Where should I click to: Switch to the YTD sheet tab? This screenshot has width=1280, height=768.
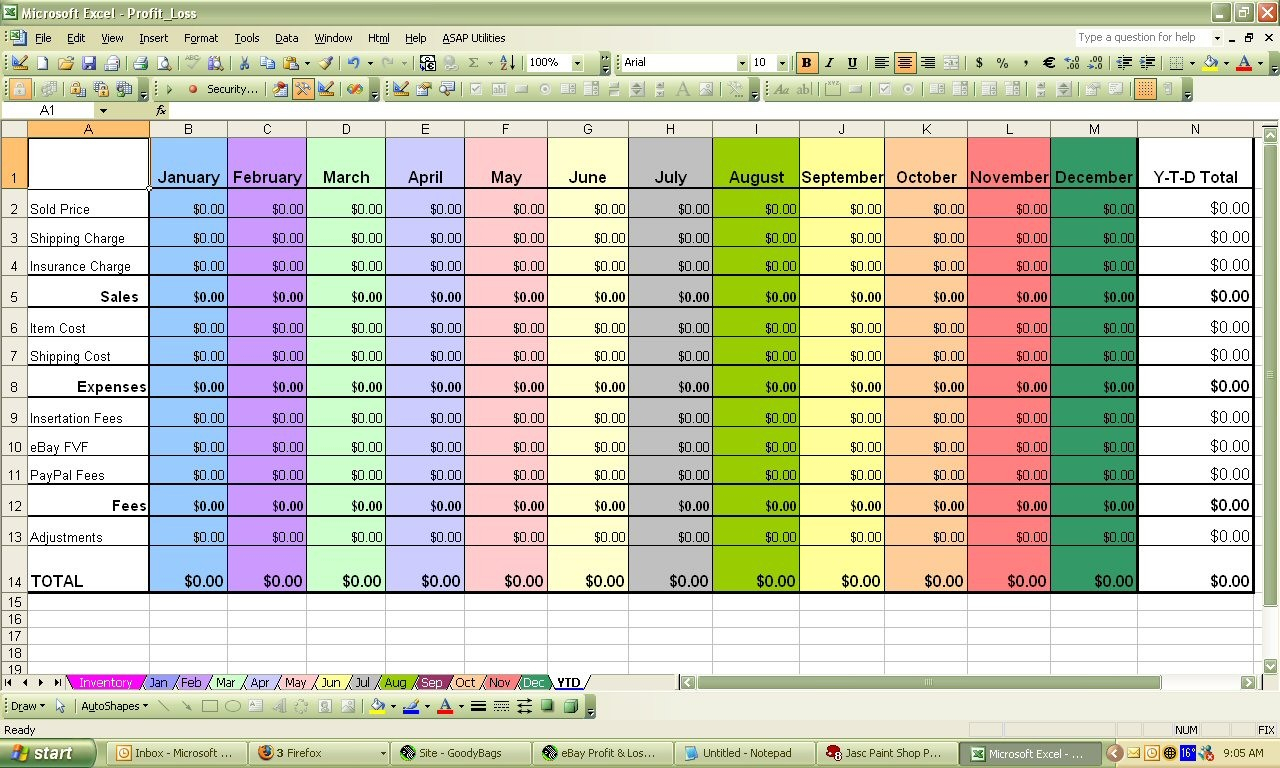coord(568,682)
